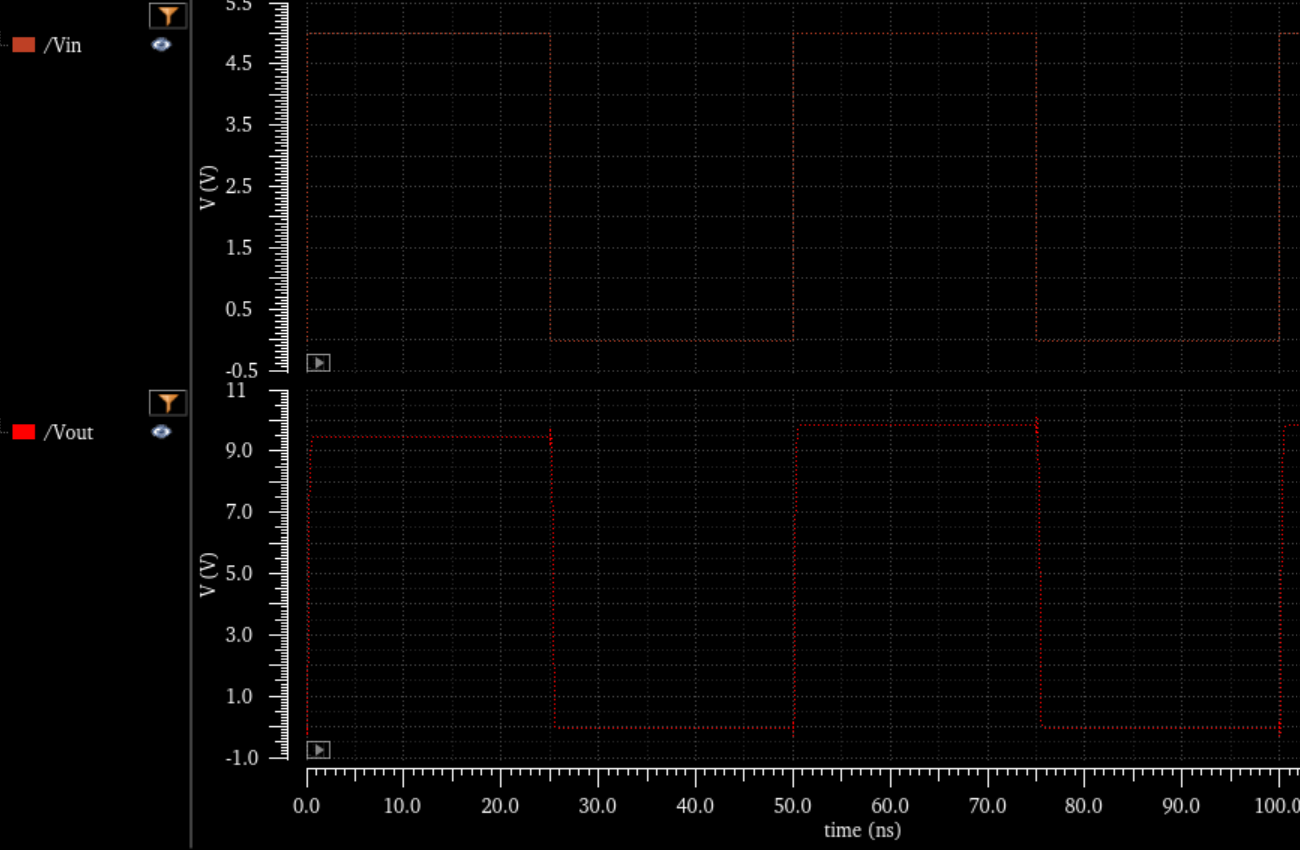Screen dimensions: 1300x850
Task: Click the filter funnel icon above /Vin
Action: [168, 15]
